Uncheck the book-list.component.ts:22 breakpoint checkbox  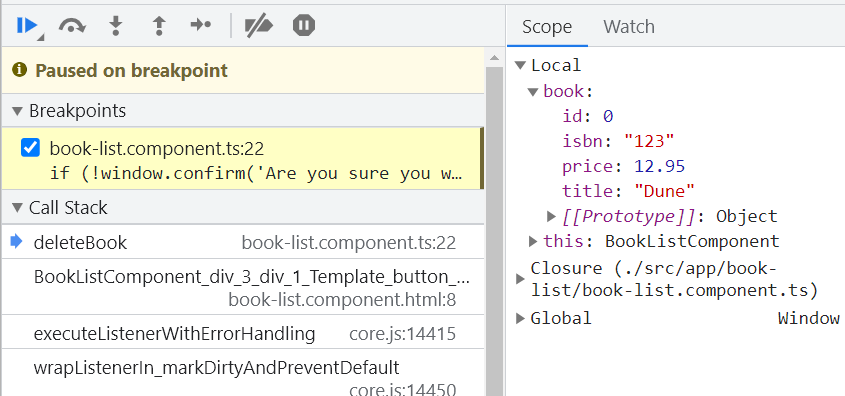(30, 147)
